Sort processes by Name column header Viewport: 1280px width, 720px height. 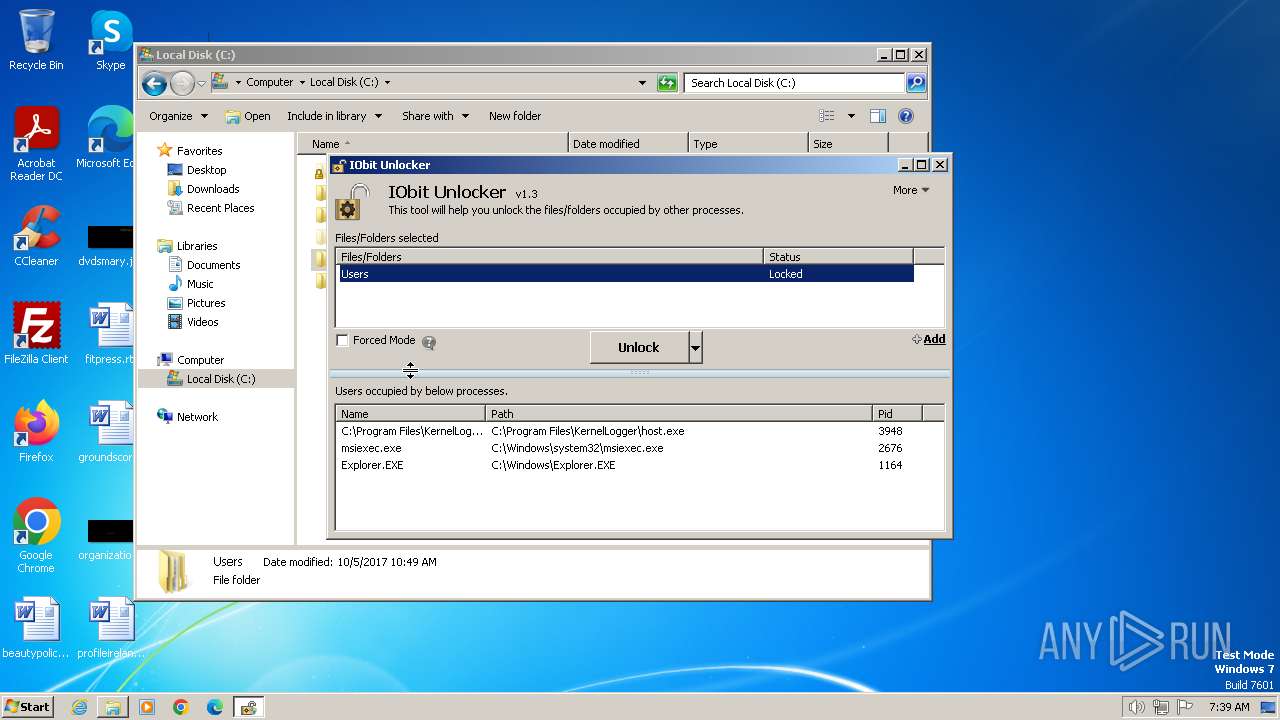point(410,413)
